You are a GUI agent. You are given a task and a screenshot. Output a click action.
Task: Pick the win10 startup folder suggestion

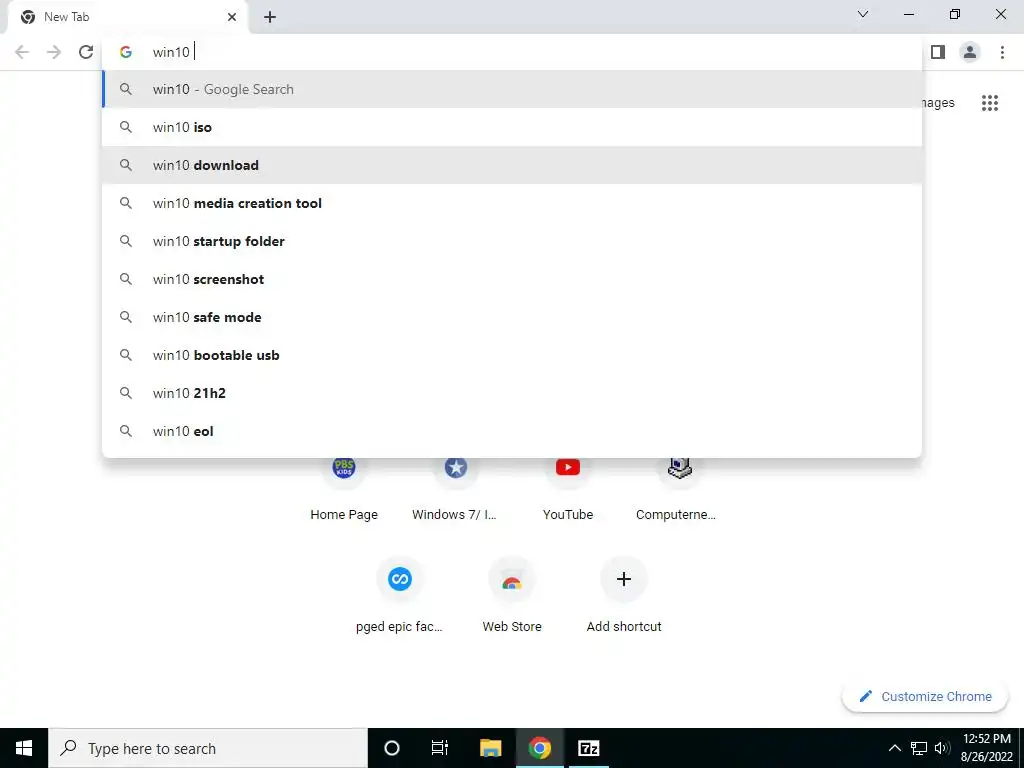[x=512, y=241]
